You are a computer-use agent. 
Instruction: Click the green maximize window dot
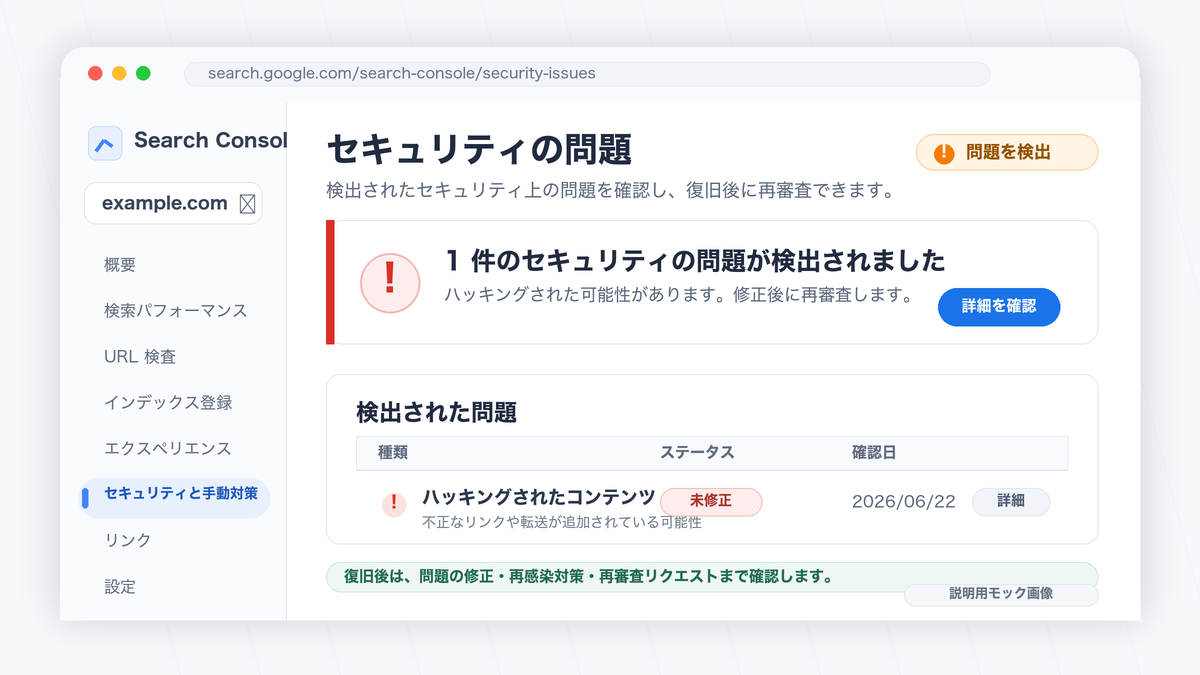click(143, 73)
